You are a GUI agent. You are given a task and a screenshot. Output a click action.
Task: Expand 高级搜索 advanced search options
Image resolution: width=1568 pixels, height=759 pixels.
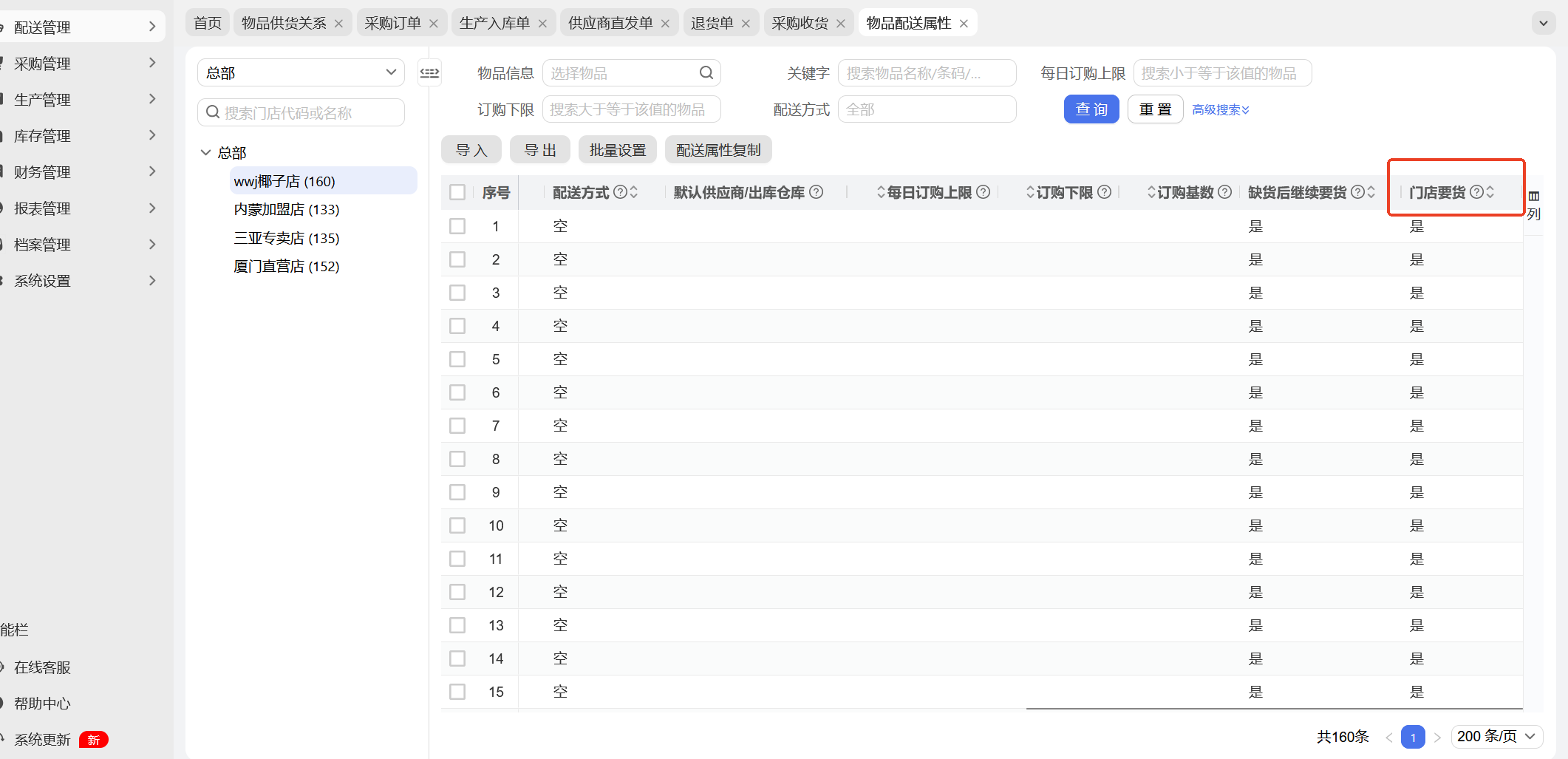click(x=1221, y=109)
